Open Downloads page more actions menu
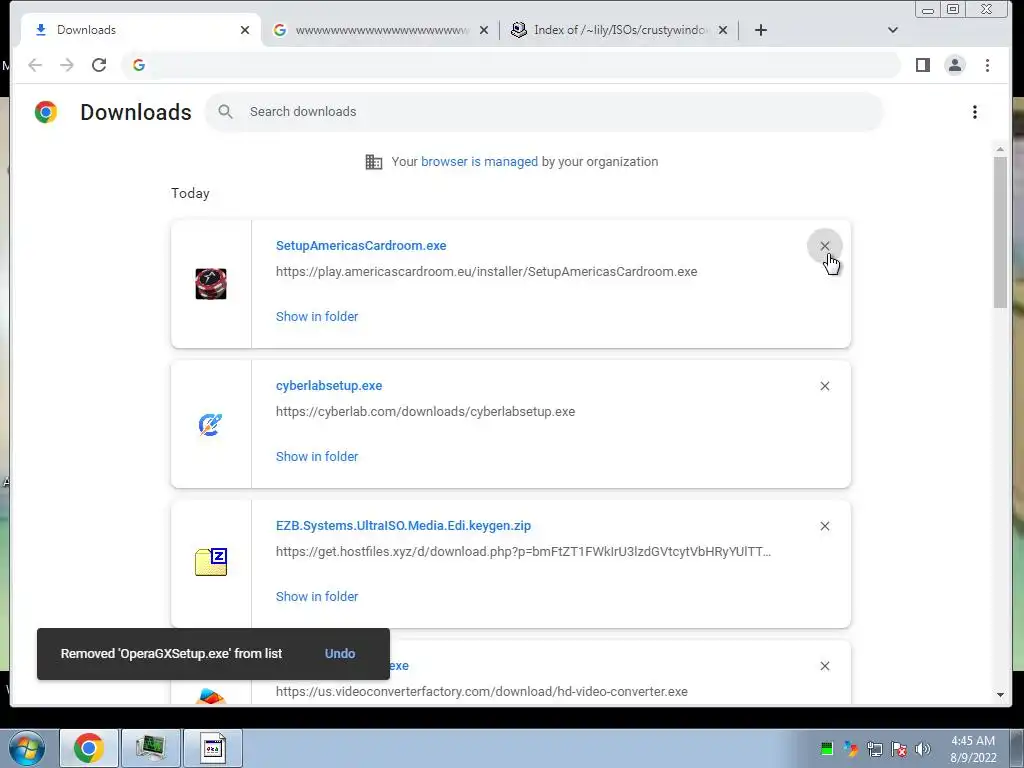This screenshot has width=1024, height=768. [974, 112]
